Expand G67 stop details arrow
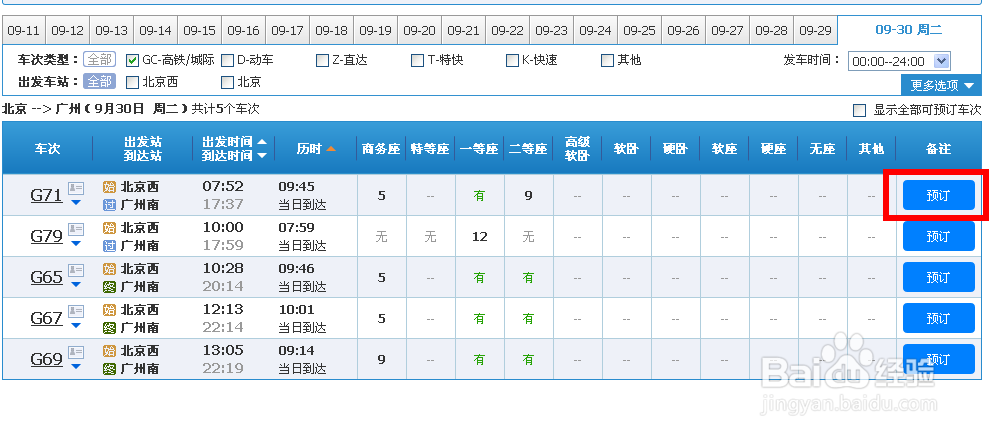The height and width of the screenshot is (438, 992). point(76,326)
